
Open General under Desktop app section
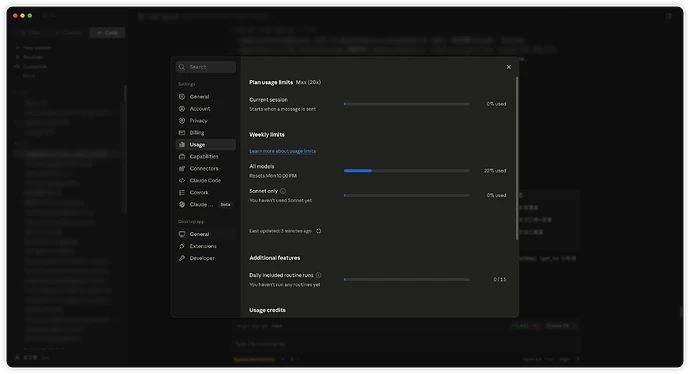click(206, 234)
